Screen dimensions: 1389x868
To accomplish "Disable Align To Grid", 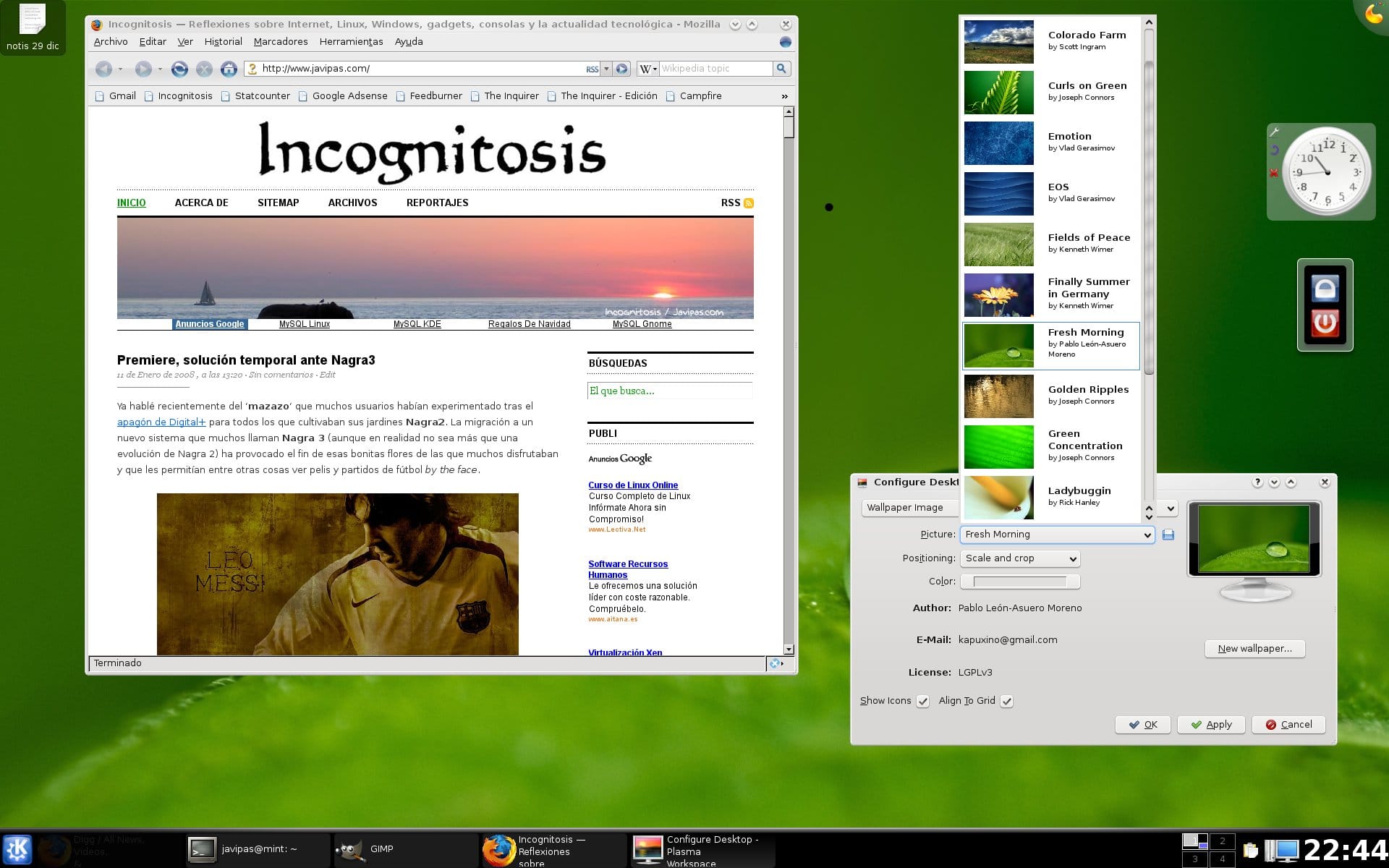I will click(x=1008, y=701).
